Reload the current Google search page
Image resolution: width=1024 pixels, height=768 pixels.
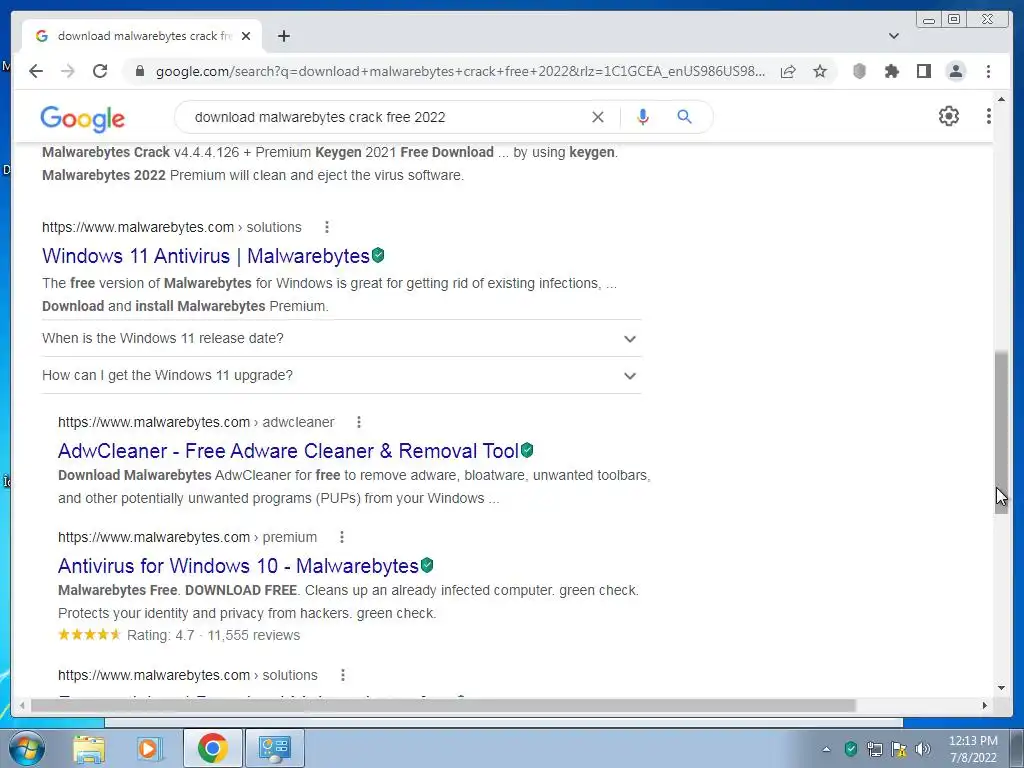coord(100,71)
